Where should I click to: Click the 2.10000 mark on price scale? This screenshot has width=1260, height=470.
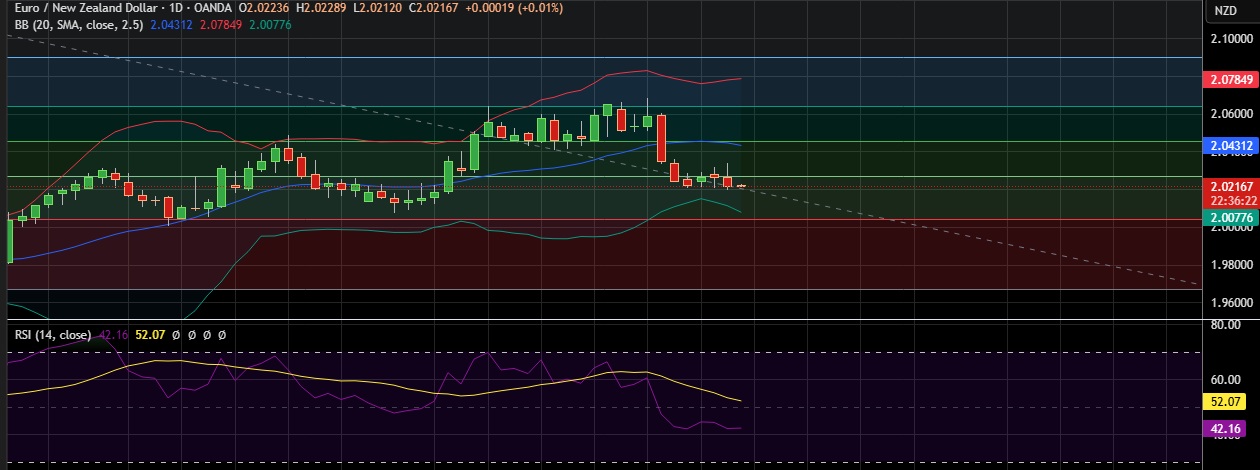click(1231, 39)
